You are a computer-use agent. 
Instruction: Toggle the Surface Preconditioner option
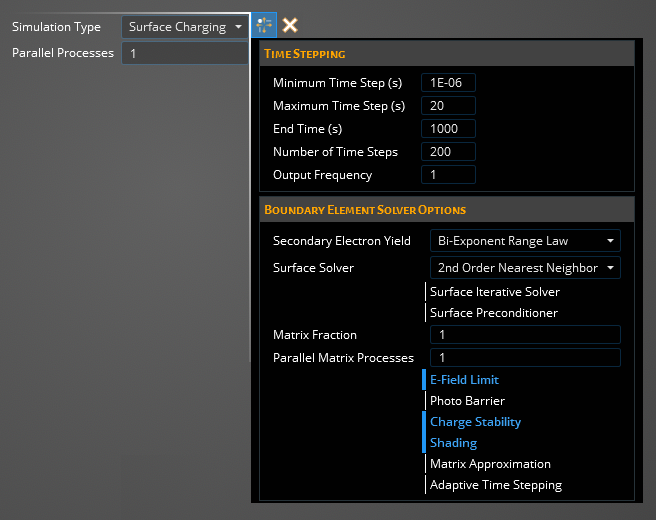coord(494,313)
